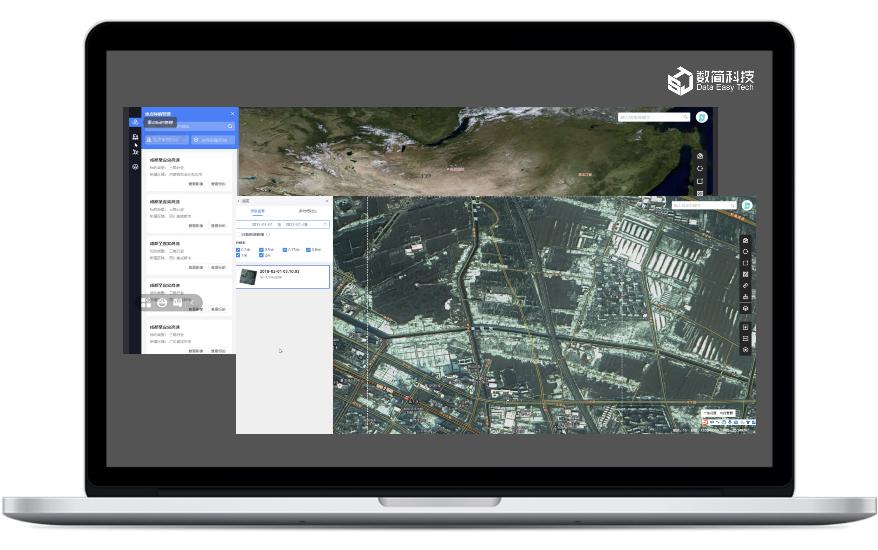Viewport: 878px width, 550px height.
Task: Open the date range field in the front panel
Action: coord(283,225)
